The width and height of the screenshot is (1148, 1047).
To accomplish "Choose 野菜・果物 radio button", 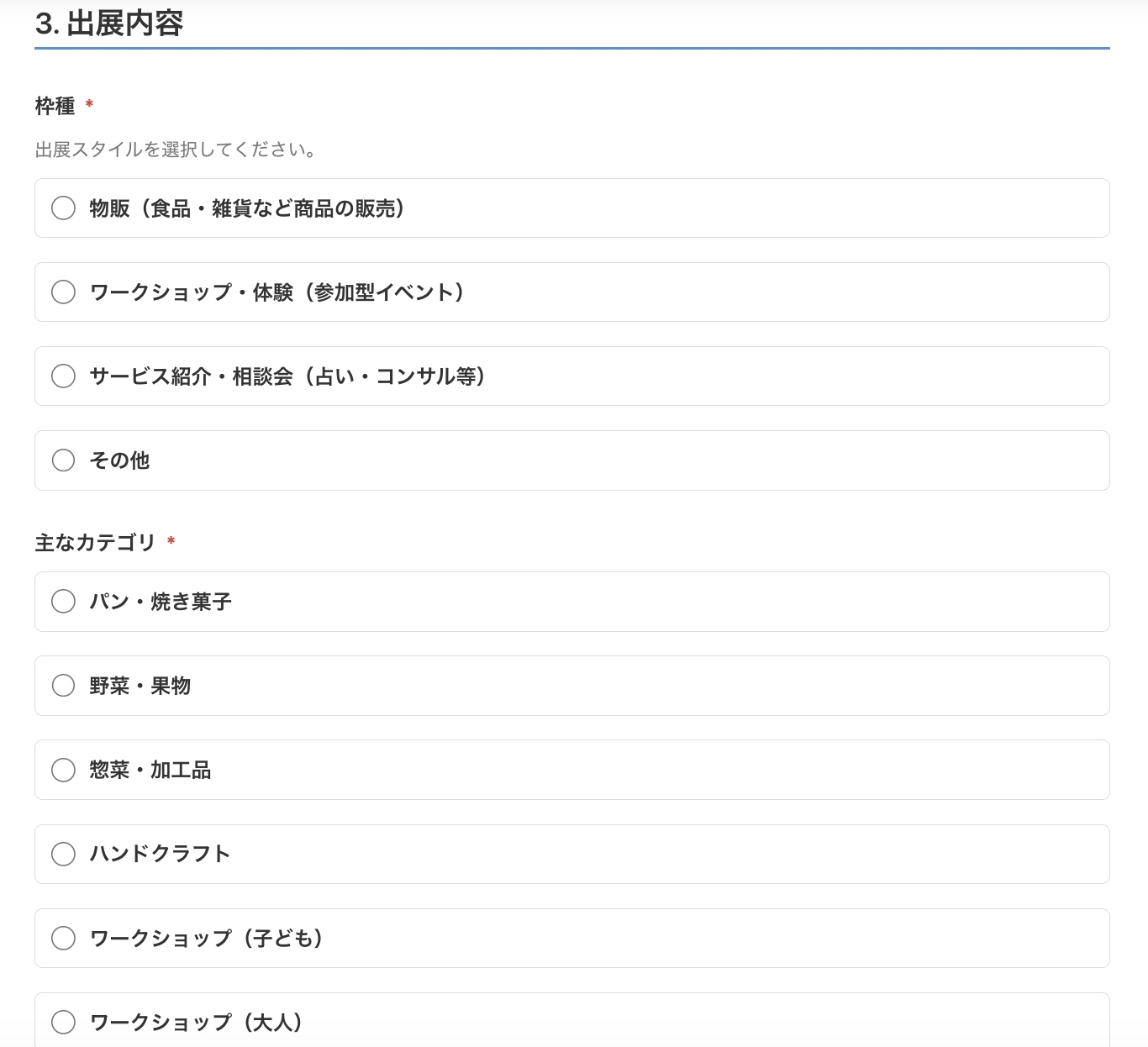I will tap(63, 686).
